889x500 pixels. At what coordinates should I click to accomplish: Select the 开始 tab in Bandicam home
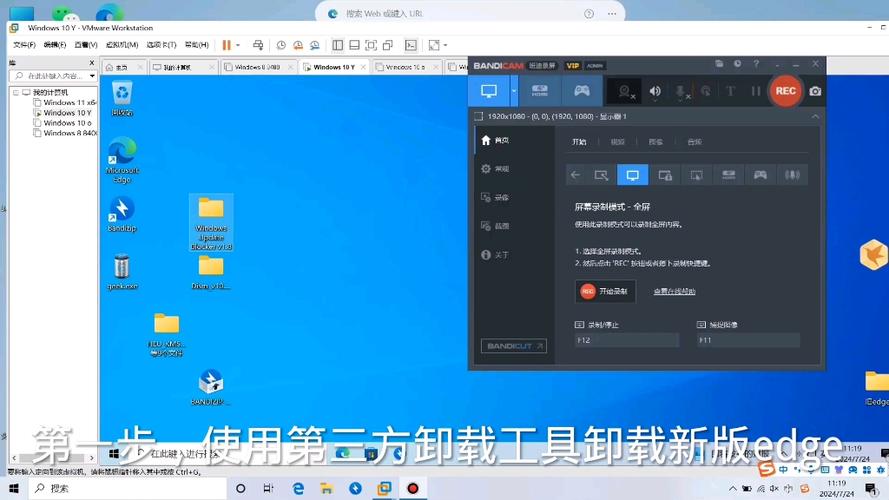(x=579, y=142)
